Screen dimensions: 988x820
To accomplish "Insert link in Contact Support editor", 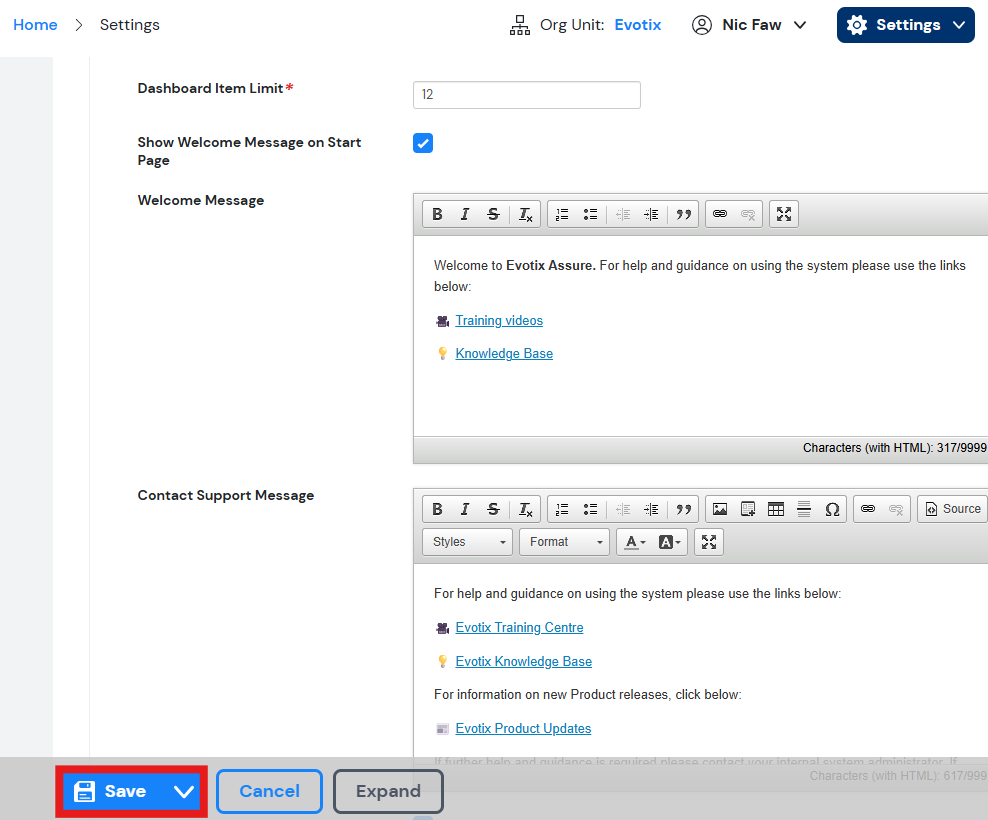I will click(x=868, y=509).
